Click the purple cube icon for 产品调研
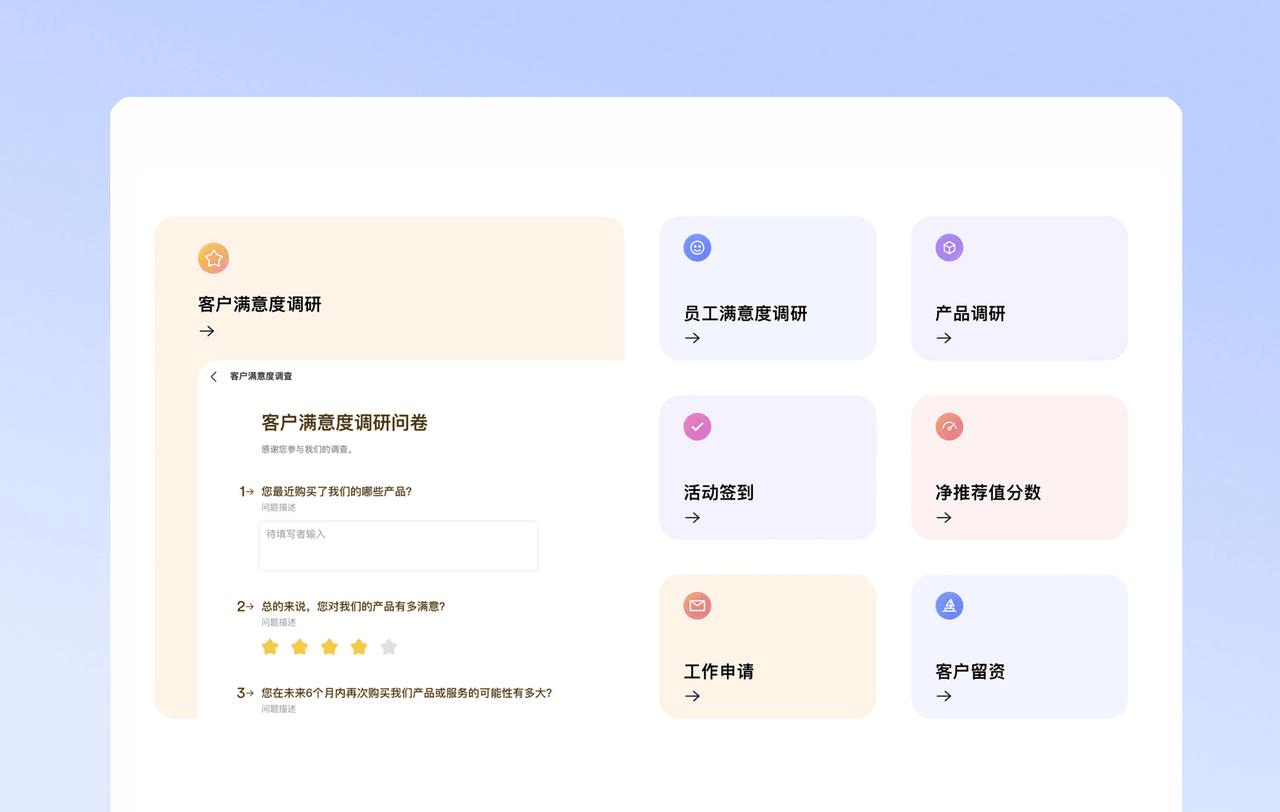 (949, 248)
